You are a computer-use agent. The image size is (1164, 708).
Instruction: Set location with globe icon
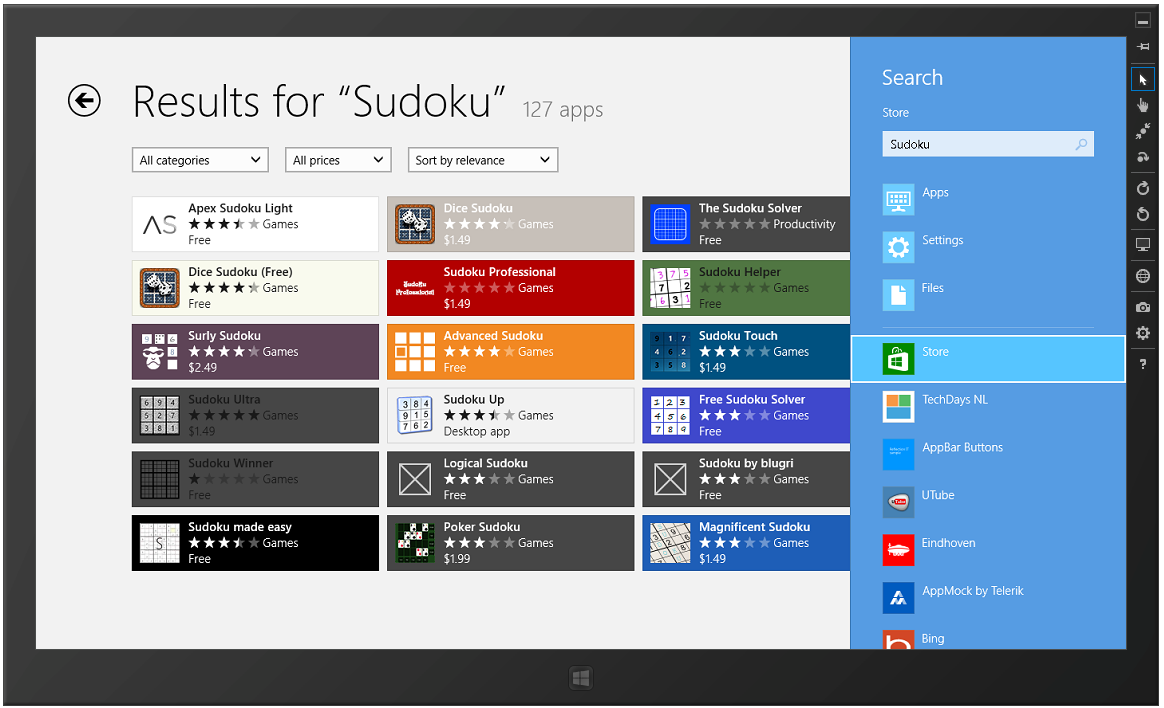tap(1142, 276)
